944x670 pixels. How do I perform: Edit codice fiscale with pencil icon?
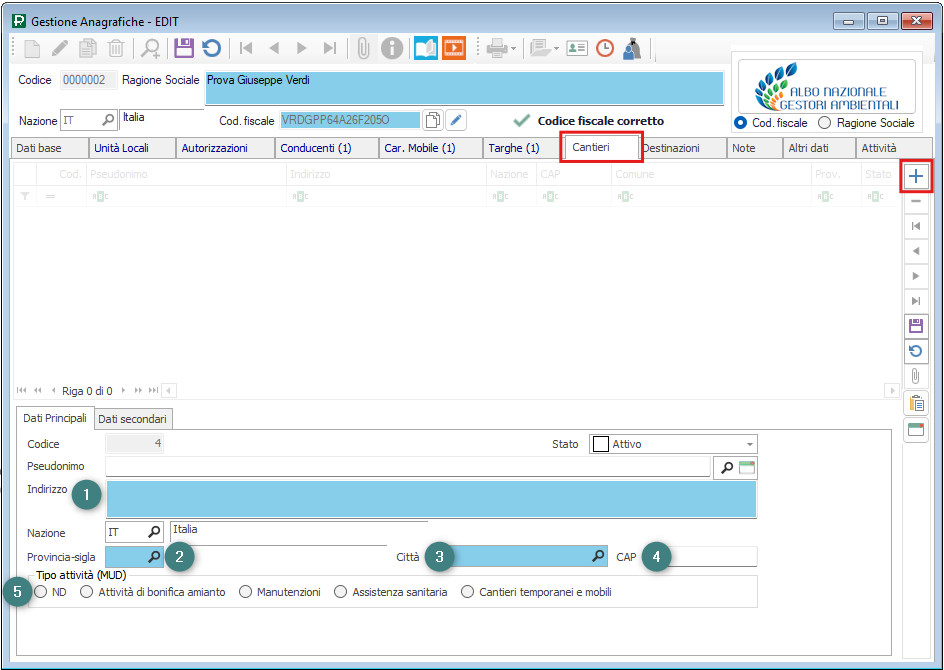(456, 120)
